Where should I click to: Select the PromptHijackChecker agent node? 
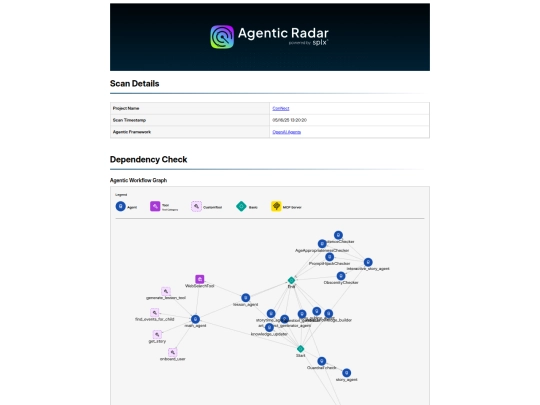coord(330,257)
